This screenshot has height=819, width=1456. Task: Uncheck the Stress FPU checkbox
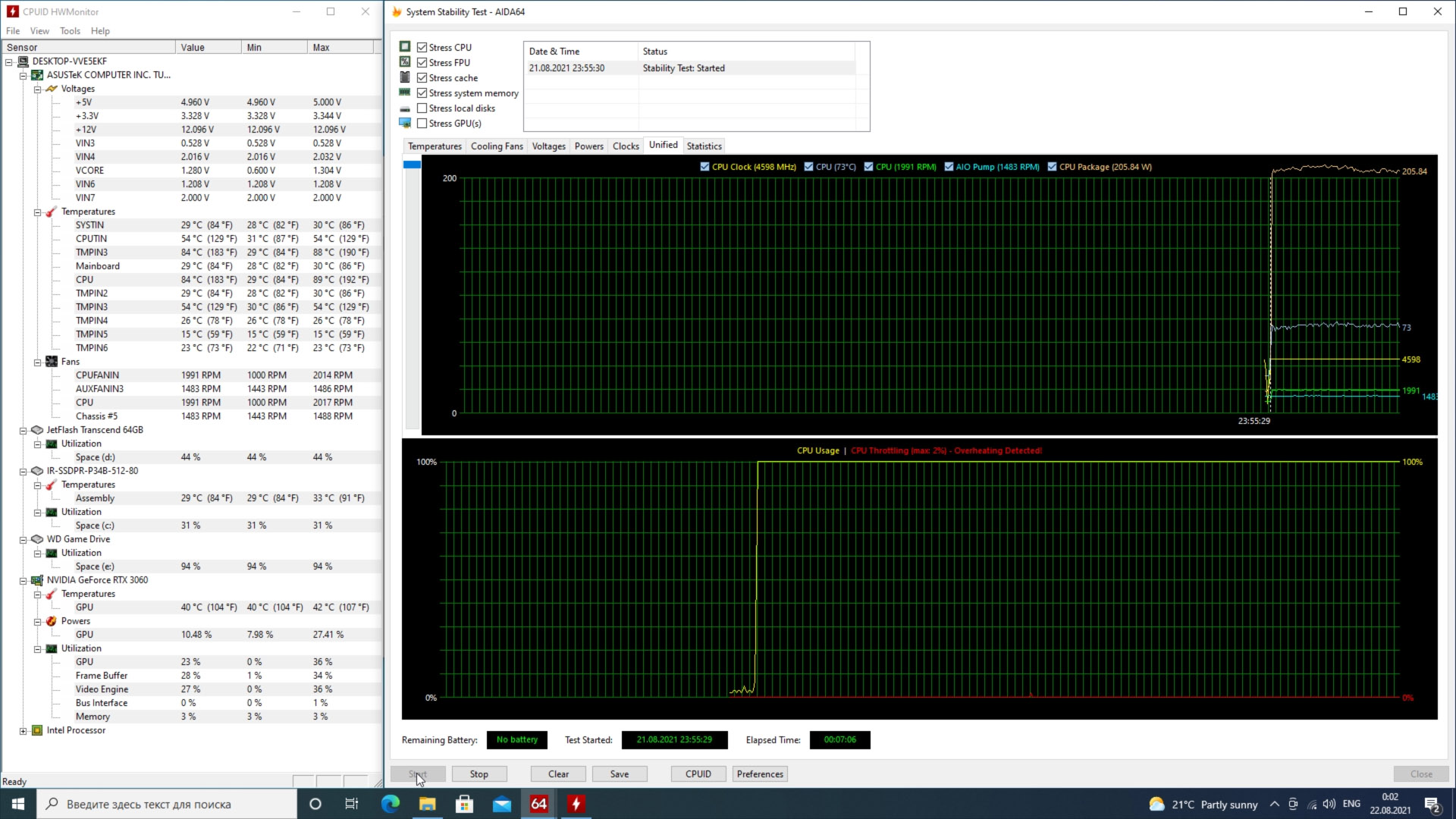tap(422, 62)
